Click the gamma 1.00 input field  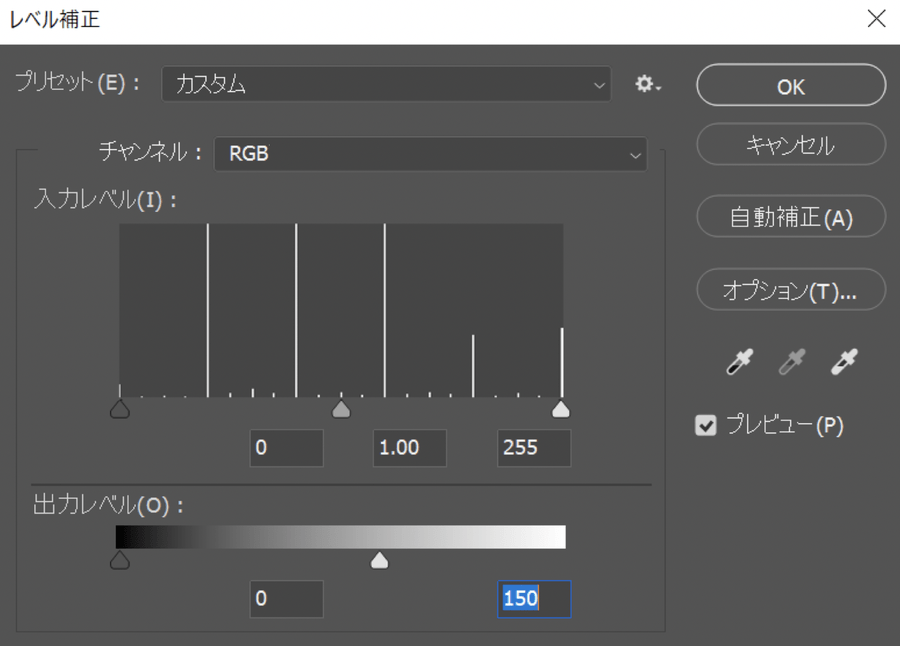point(410,448)
